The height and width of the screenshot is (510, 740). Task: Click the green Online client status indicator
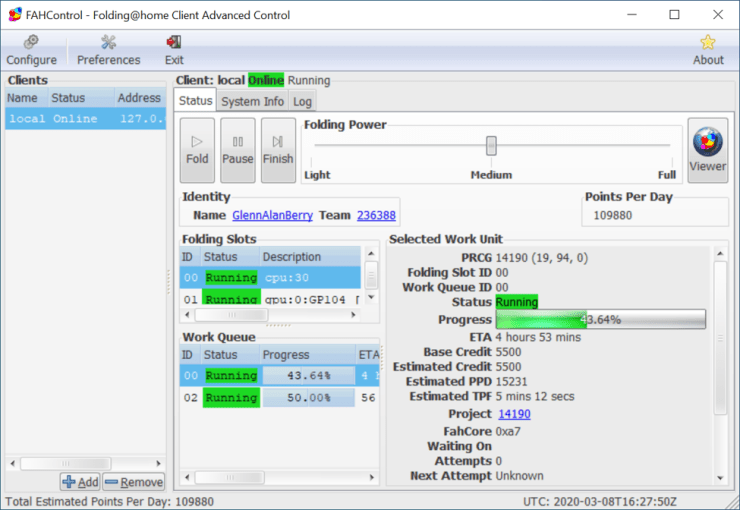click(266, 80)
